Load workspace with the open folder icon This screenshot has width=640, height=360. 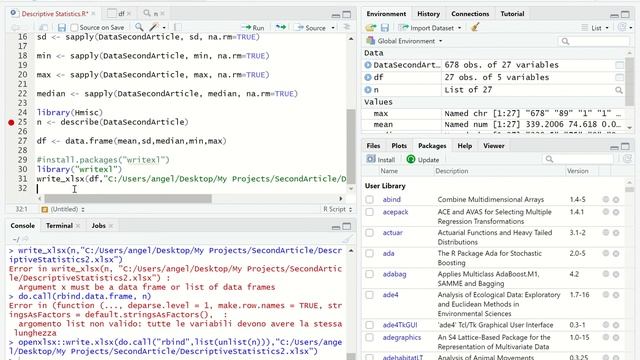371,28
